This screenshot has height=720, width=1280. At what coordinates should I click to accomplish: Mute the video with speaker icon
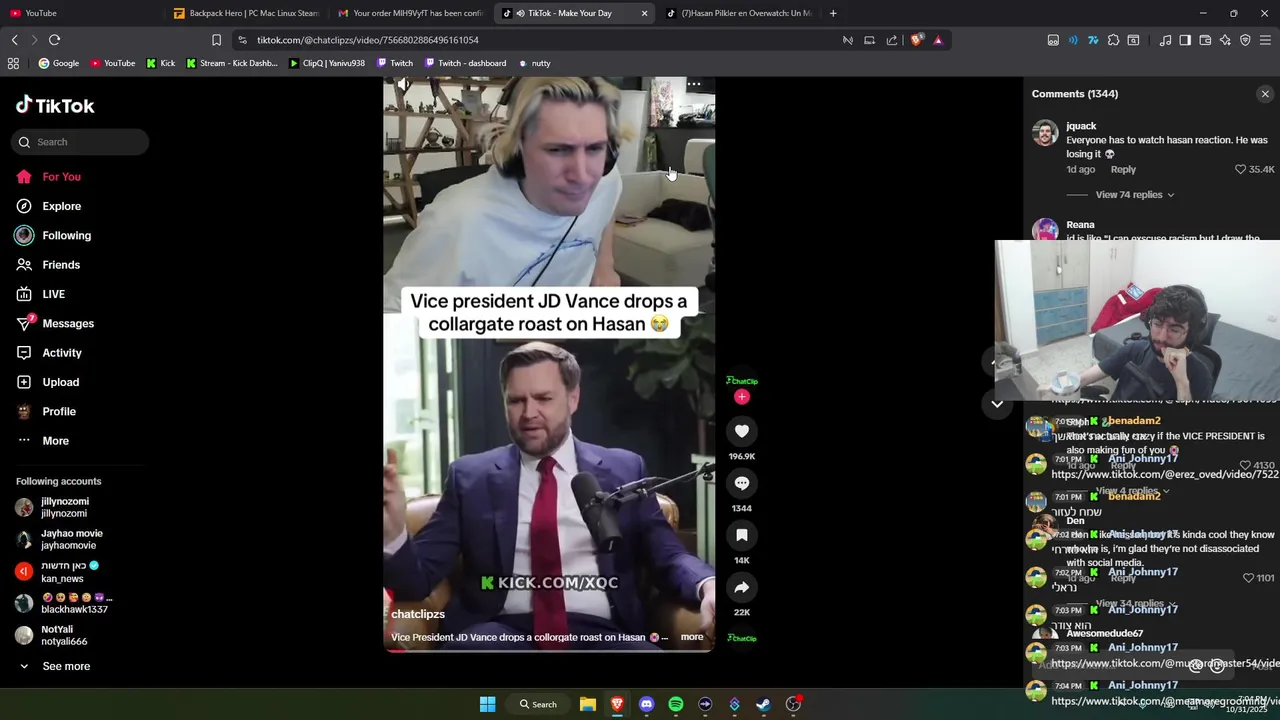pos(402,86)
